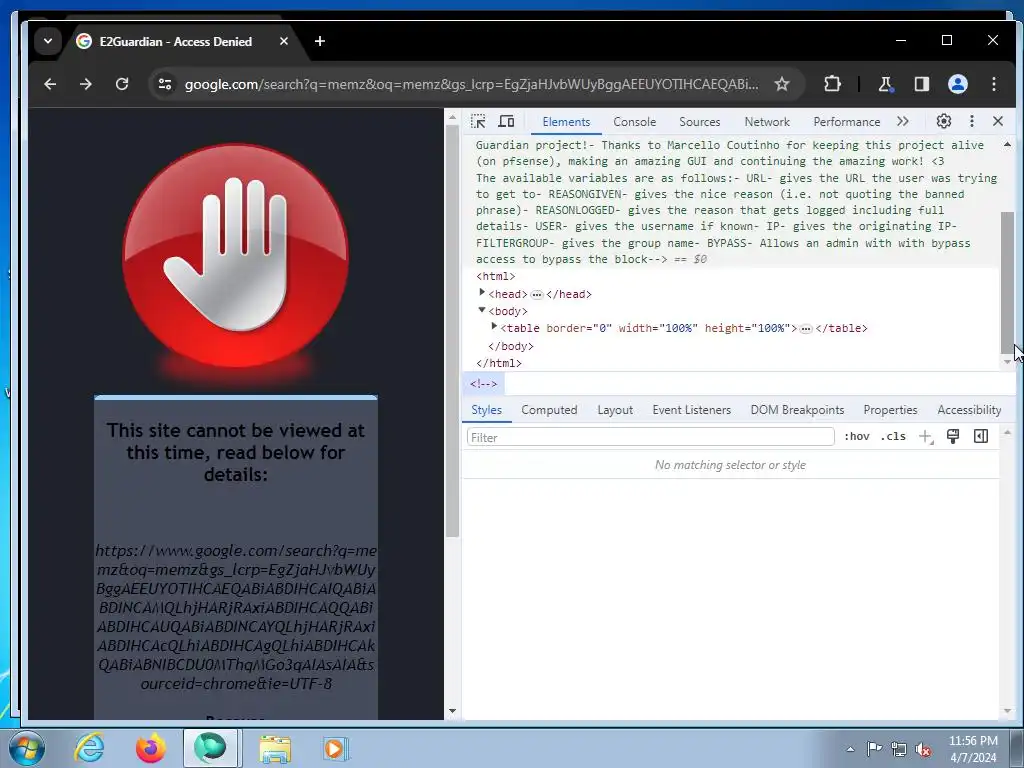Open a new browser tab

(319, 41)
